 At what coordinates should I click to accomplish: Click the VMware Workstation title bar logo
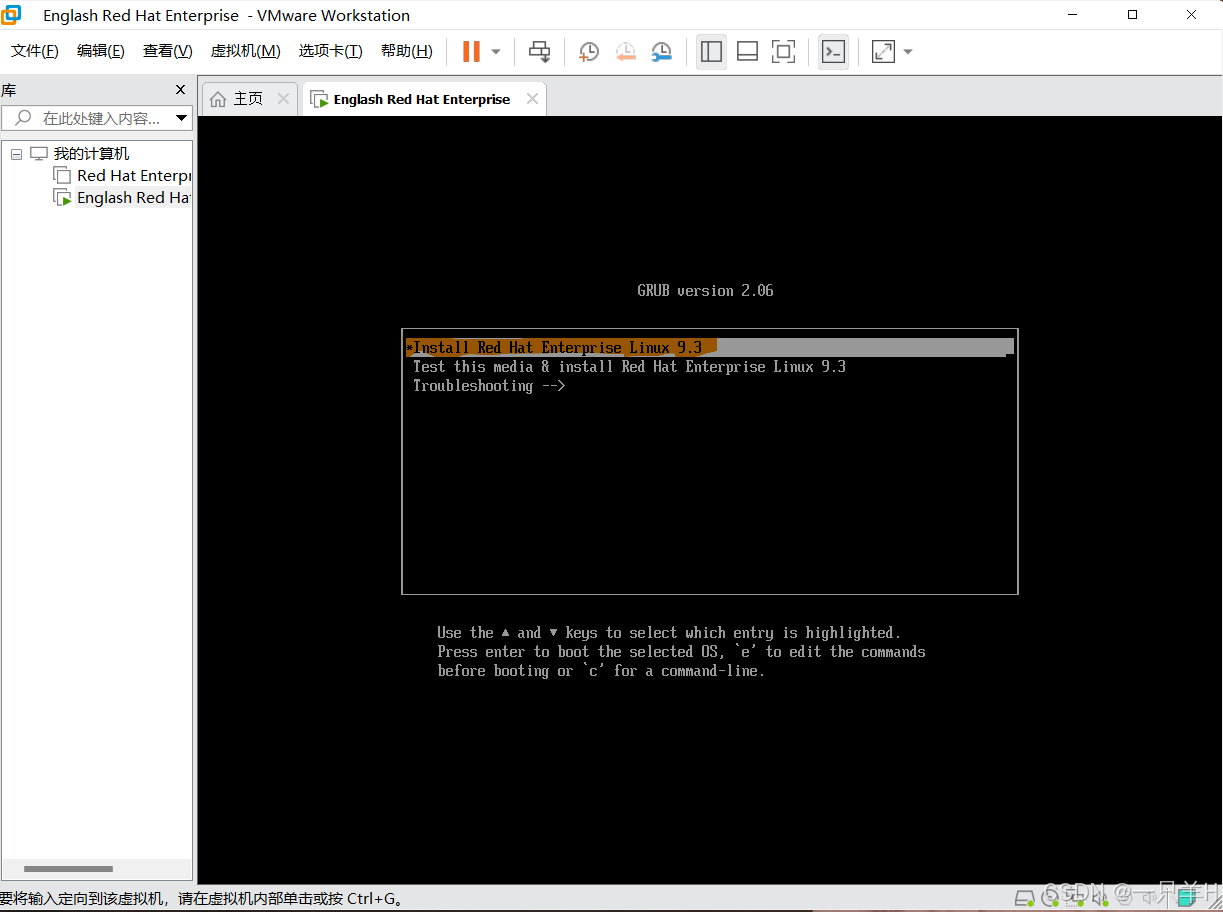11,15
